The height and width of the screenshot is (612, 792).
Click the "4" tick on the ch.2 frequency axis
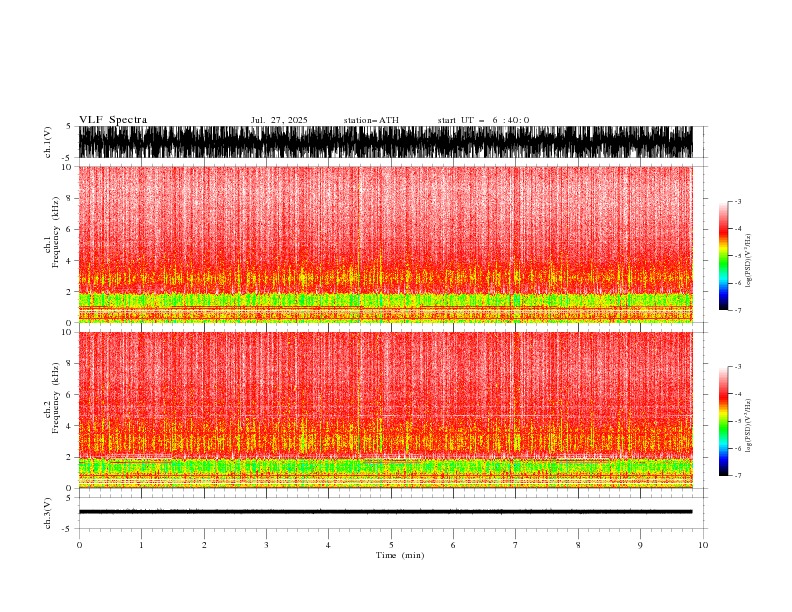[x=69, y=426]
